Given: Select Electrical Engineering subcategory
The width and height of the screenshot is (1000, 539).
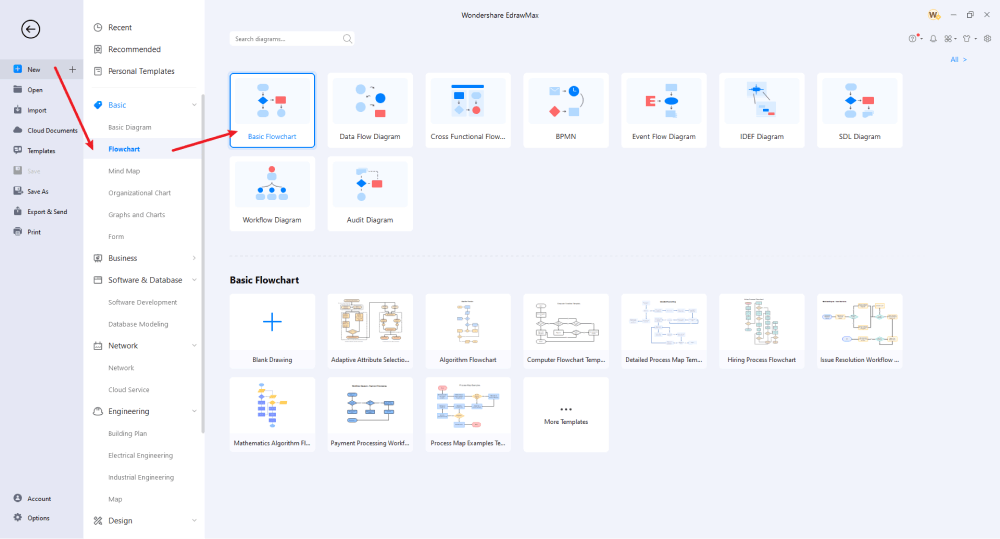Looking at the screenshot, I should click(140, 455).
